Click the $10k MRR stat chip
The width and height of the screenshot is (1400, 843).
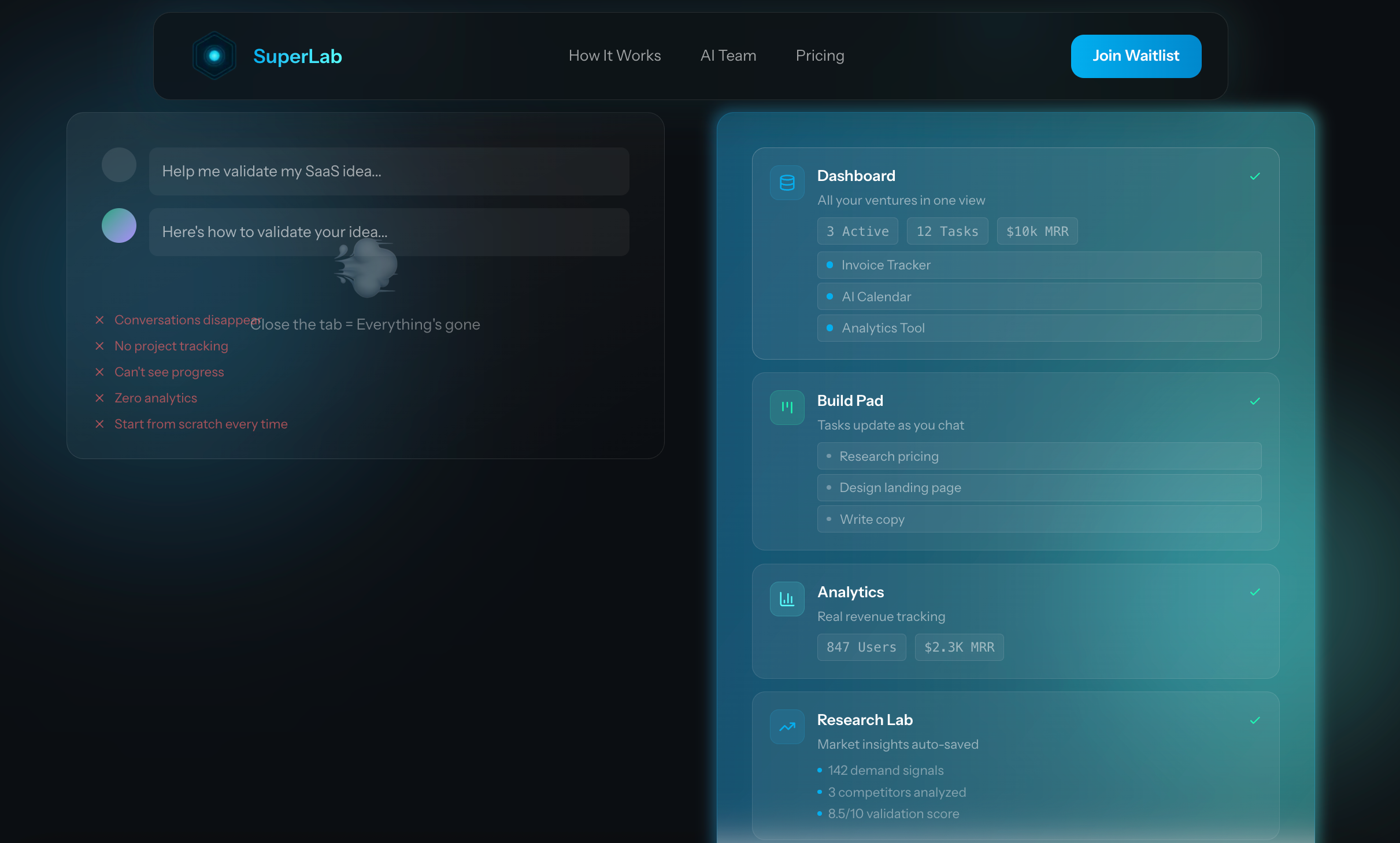1036,231
